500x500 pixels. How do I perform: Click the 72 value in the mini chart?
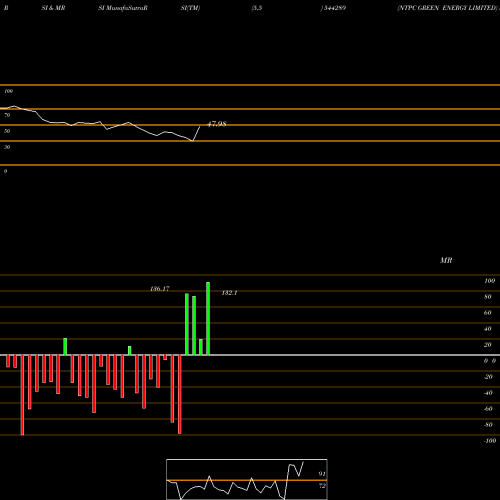[x=322, y=486]
